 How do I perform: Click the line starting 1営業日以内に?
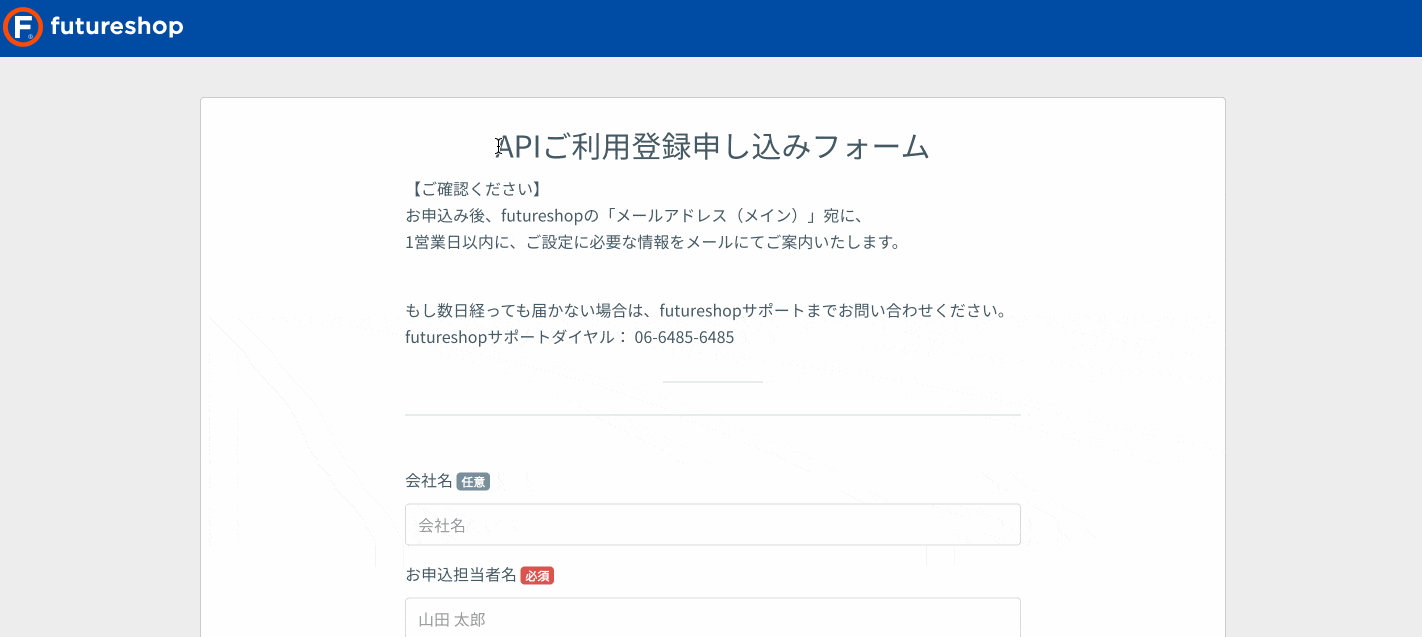click(653, 242)
